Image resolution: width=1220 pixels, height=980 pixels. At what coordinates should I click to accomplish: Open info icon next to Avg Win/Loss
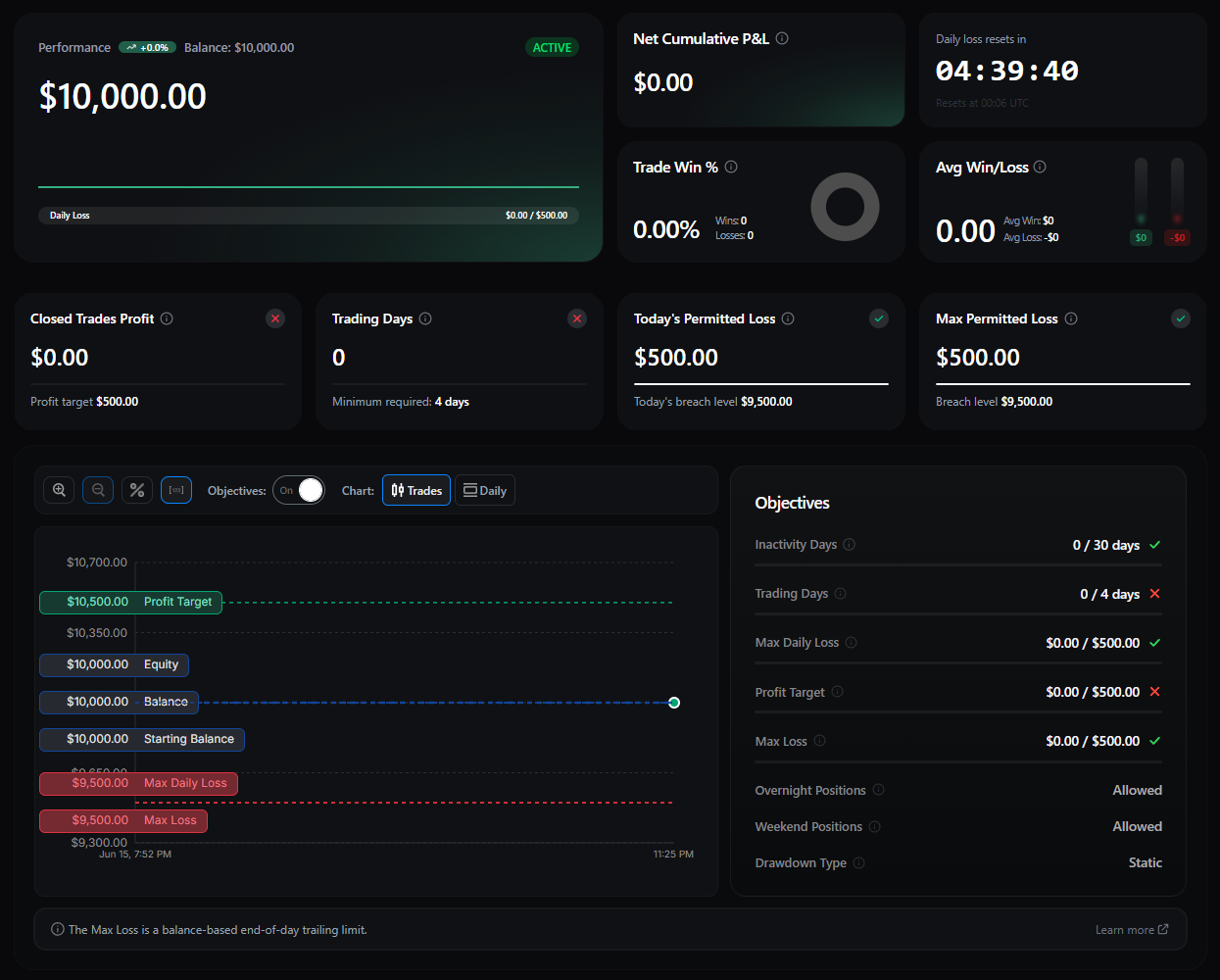(x=1040, y=167)
